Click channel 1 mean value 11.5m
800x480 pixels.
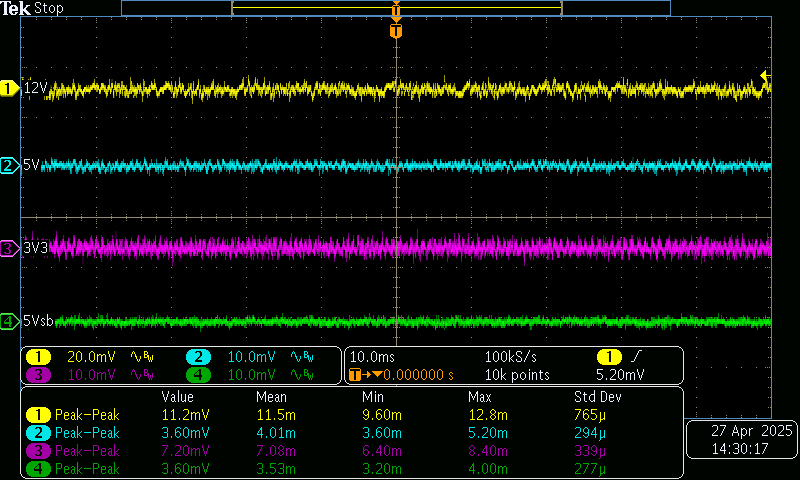click(x=276, y=415)
